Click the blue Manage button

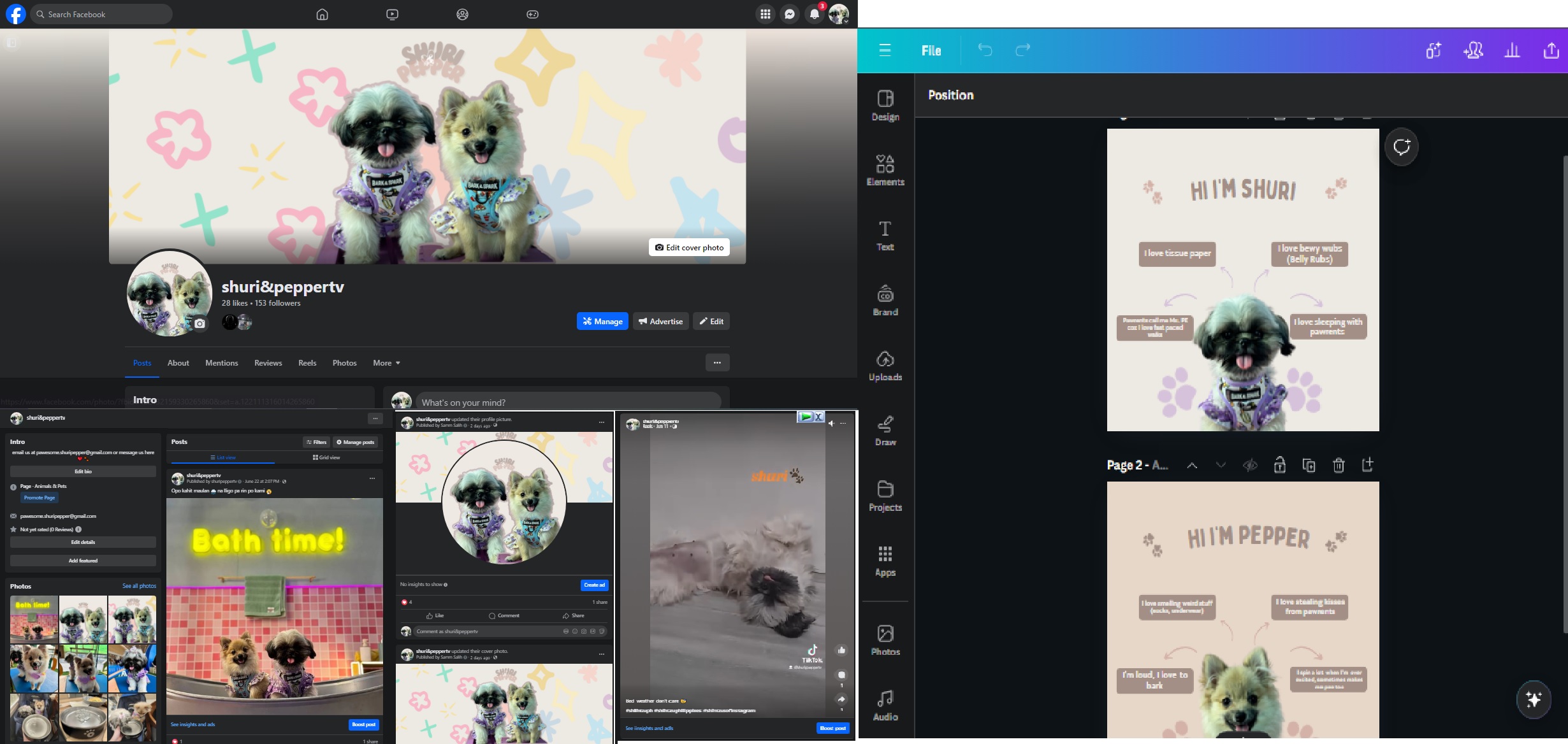pyautogui.click(x=602, y=322)
